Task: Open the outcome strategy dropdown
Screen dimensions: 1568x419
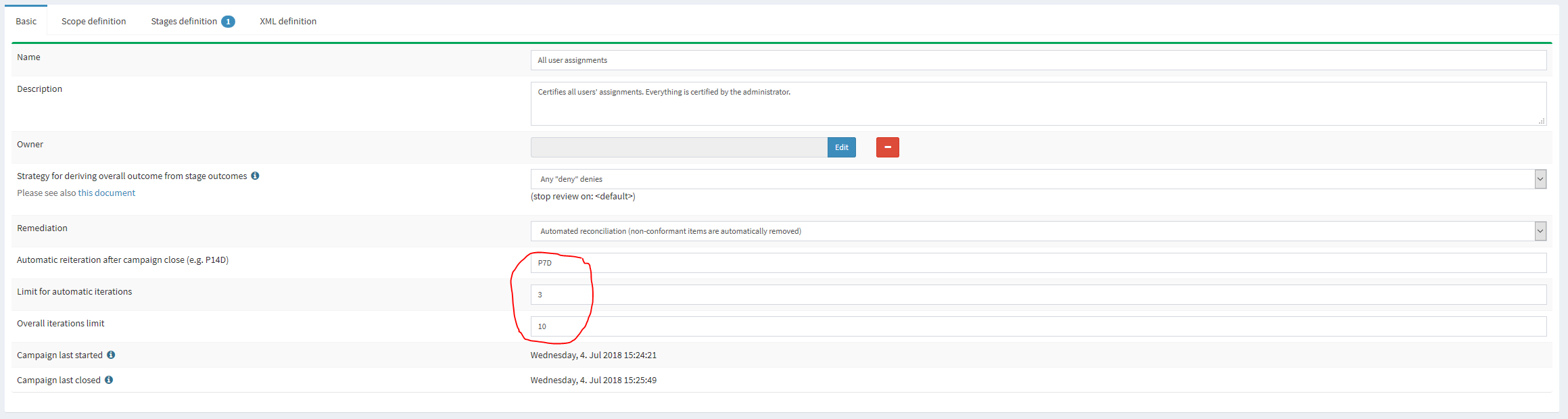Action: click(1038, 179)
